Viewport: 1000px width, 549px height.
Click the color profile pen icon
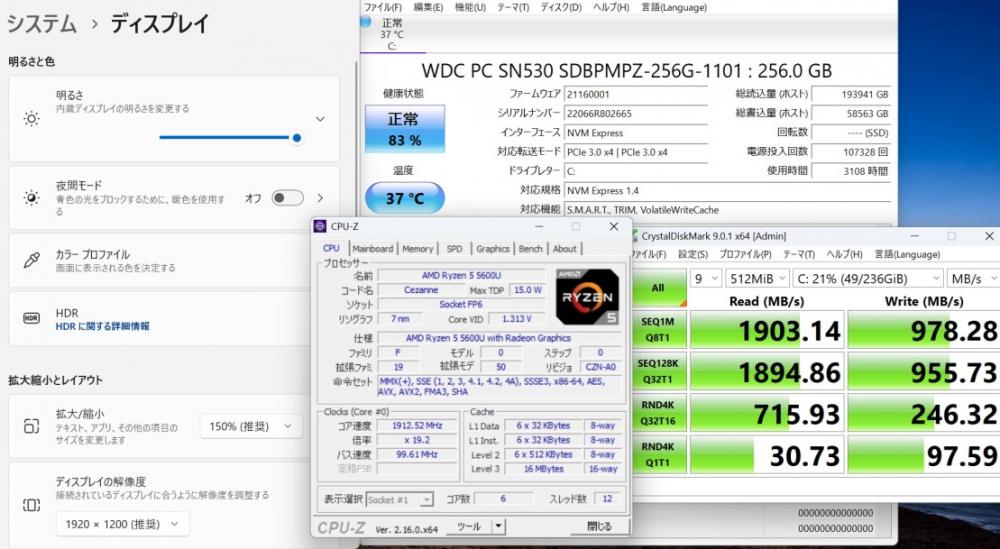[31, 260]
